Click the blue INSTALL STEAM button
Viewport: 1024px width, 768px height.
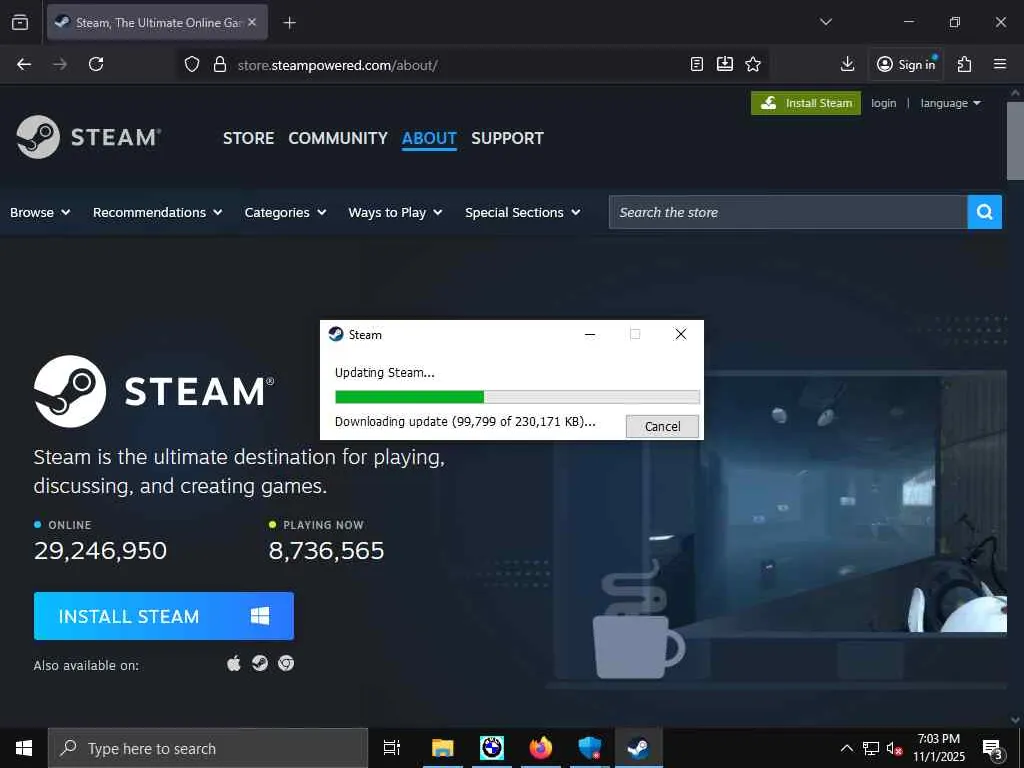click(164, 616)
